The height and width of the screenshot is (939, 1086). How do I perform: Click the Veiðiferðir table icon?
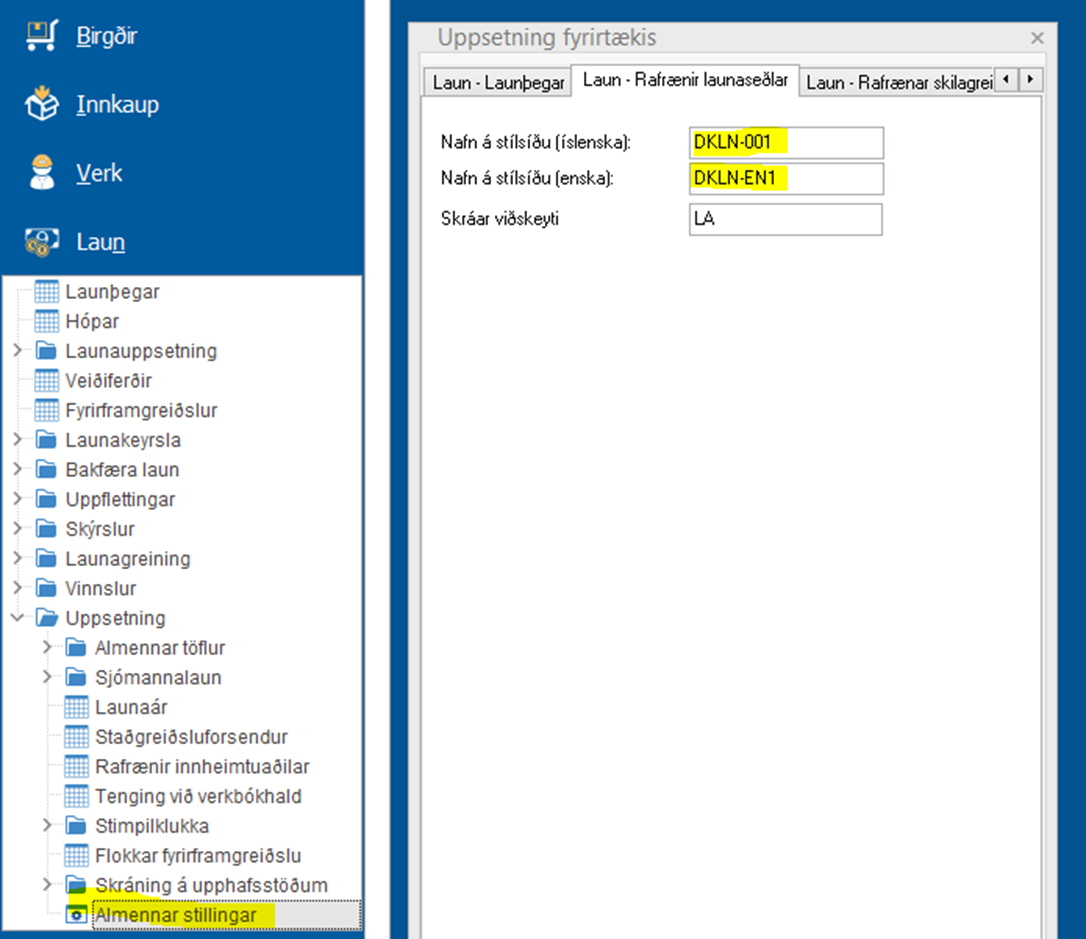click(x=47, y=381)
